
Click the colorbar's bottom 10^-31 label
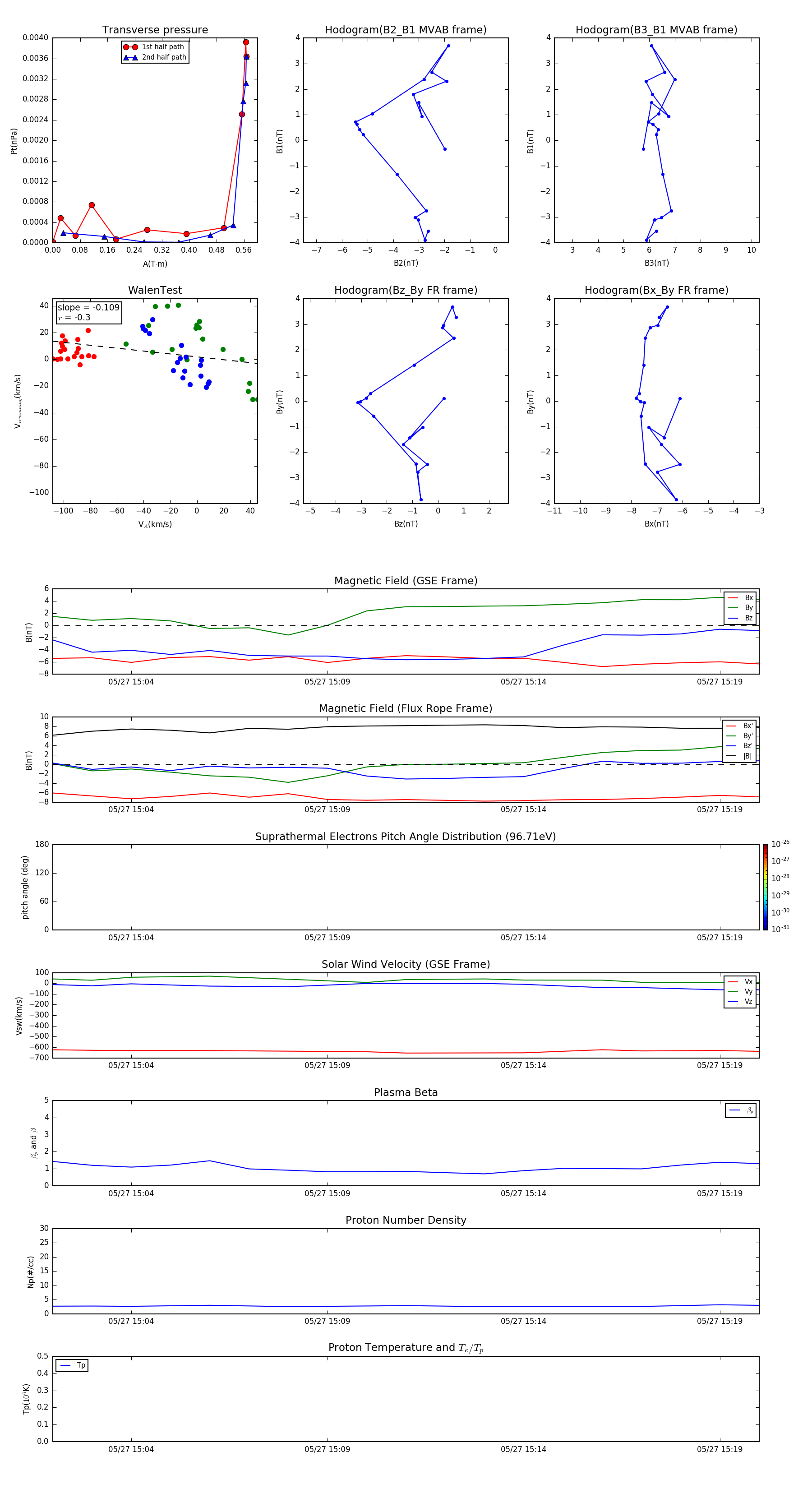pos(780,929)
